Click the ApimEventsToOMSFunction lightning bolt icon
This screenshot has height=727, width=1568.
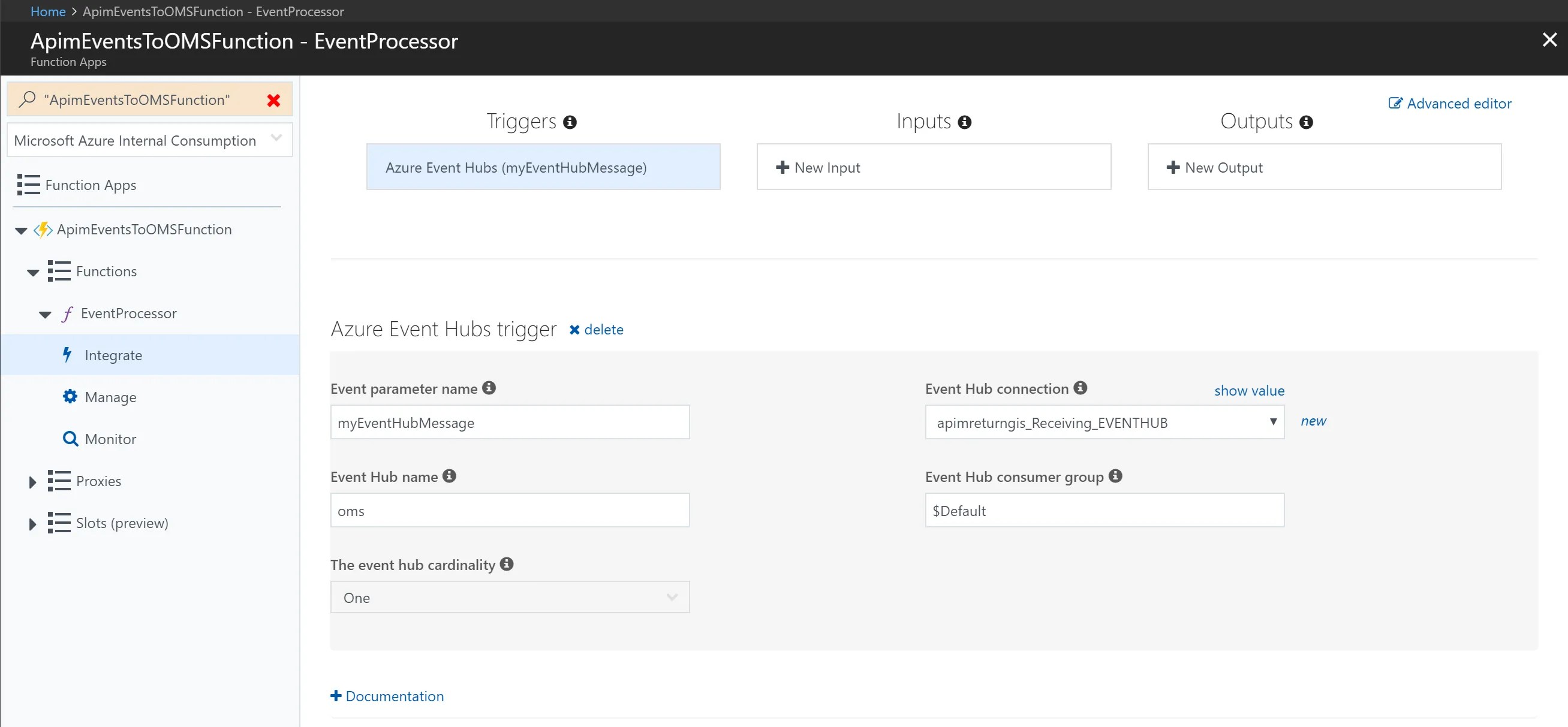pyautogui.click(x=43, y=230)
